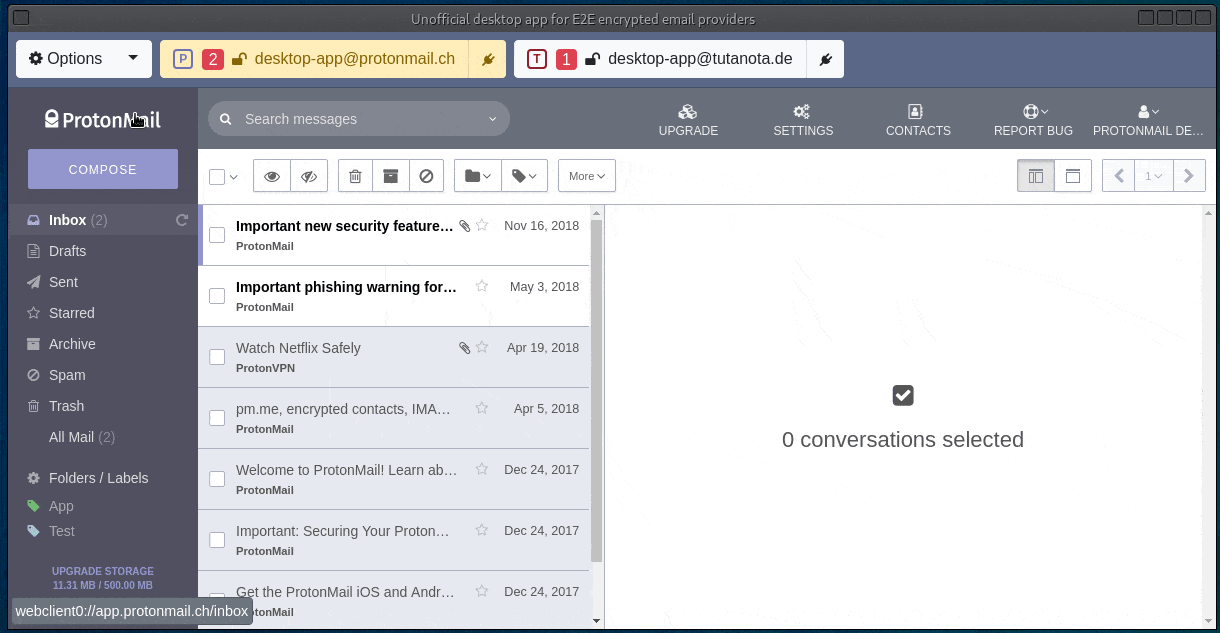Check the 'Welcome to ProtonMail' message box
This screenshot has width=1220, height=633.
coord(217,479)
